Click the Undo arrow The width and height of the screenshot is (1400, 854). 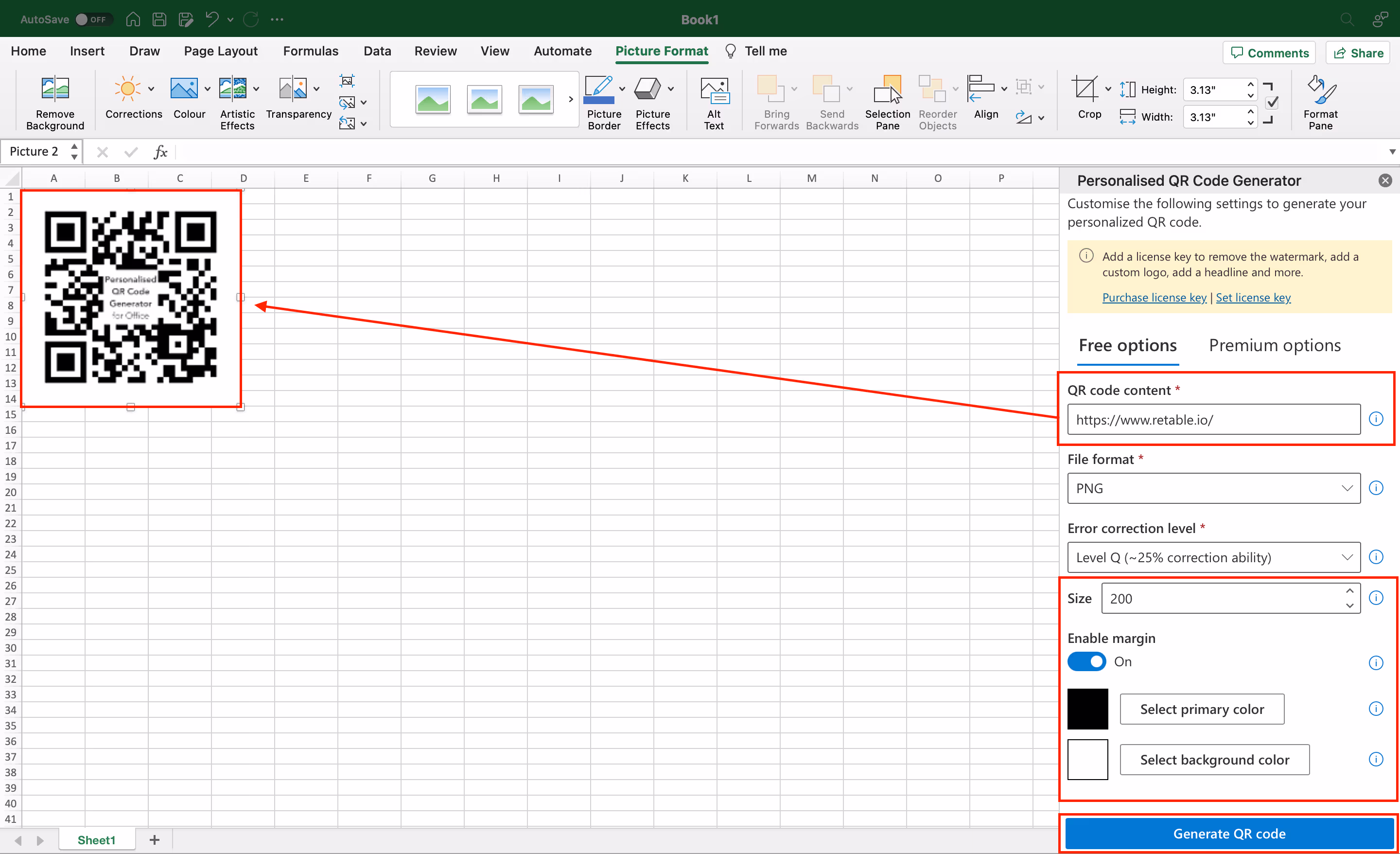212,19
